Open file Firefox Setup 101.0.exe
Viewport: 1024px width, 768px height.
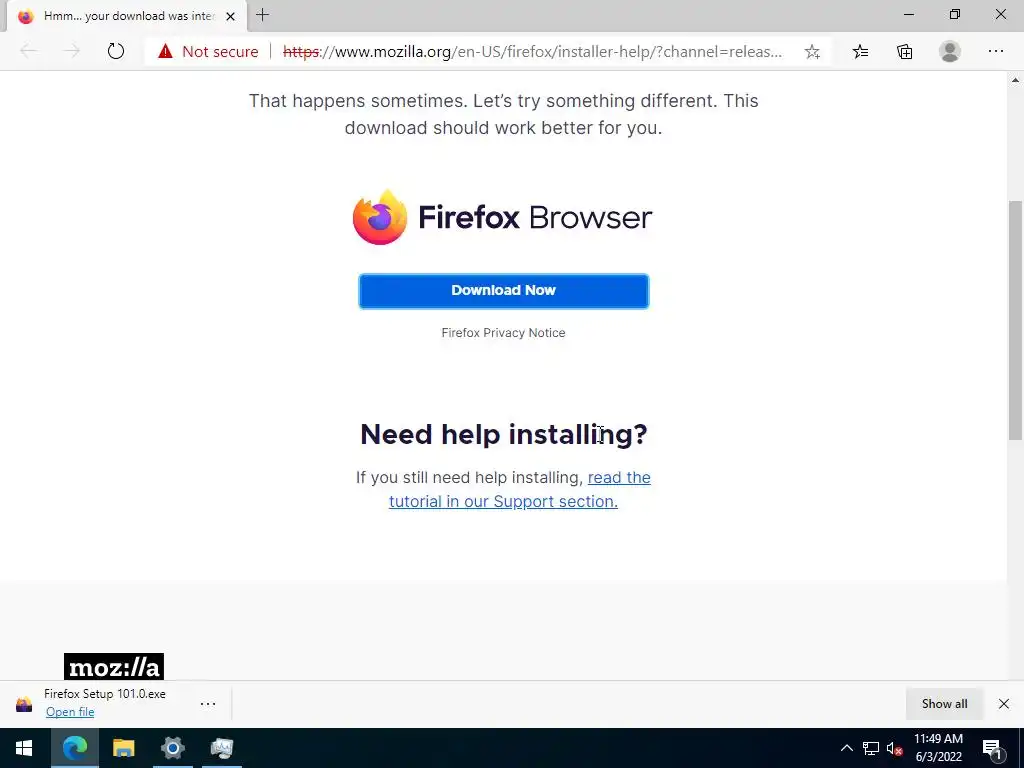coord(70,712)
